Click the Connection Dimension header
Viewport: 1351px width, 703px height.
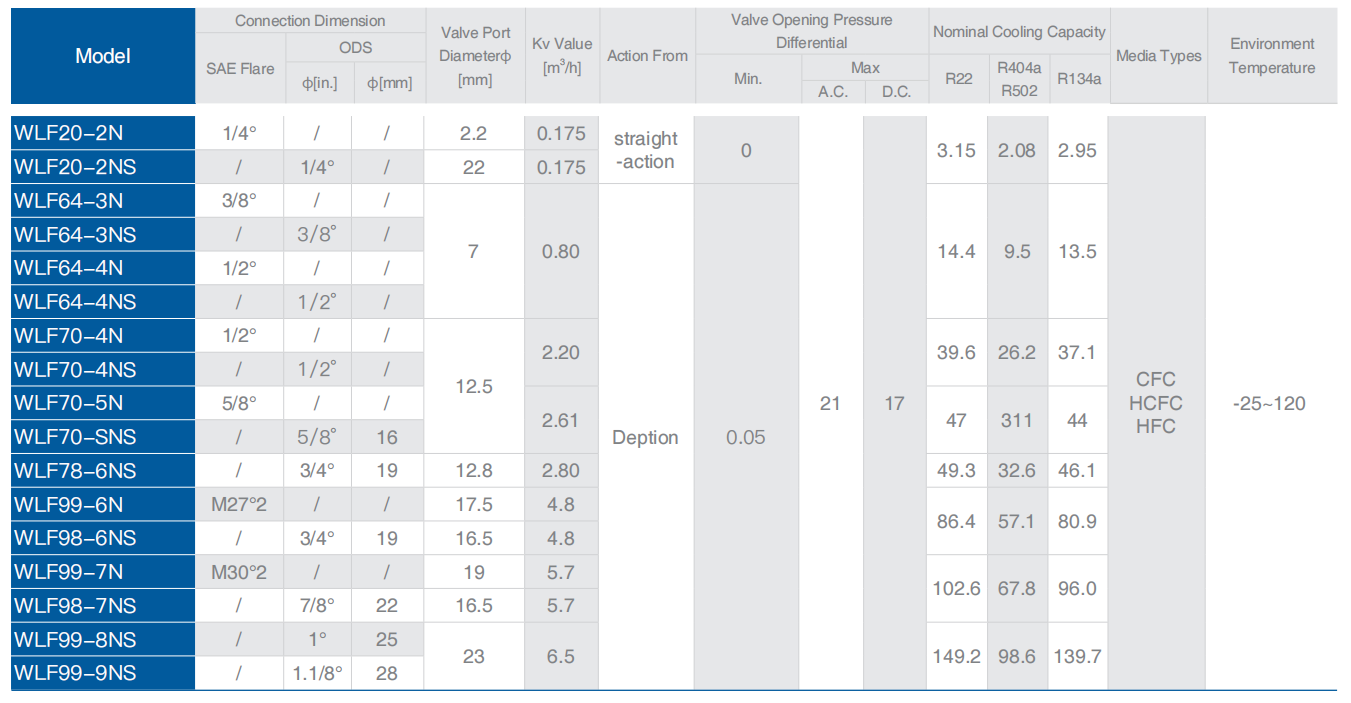309,20
